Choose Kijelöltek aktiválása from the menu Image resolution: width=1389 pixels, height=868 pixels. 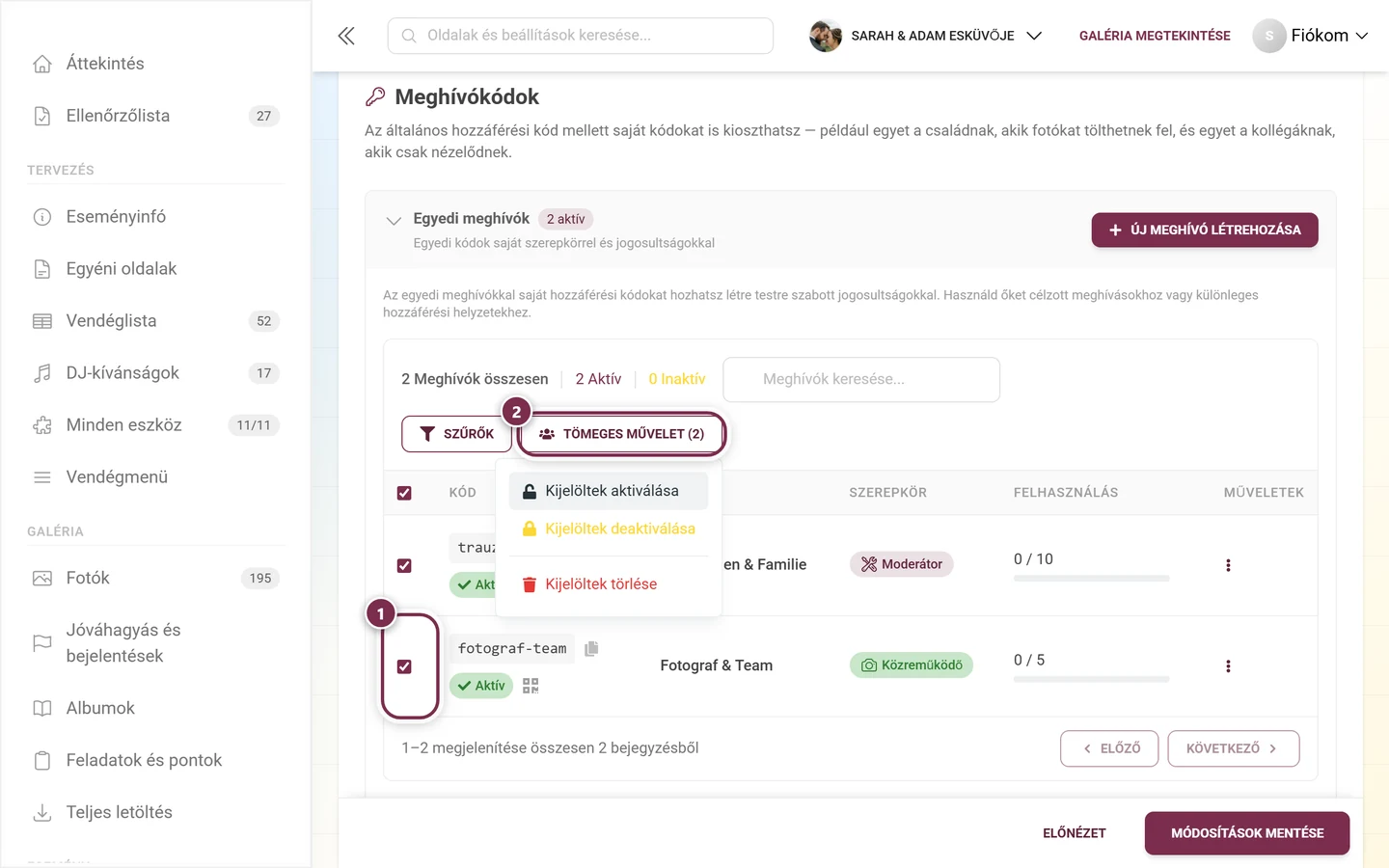coord(609,491)
